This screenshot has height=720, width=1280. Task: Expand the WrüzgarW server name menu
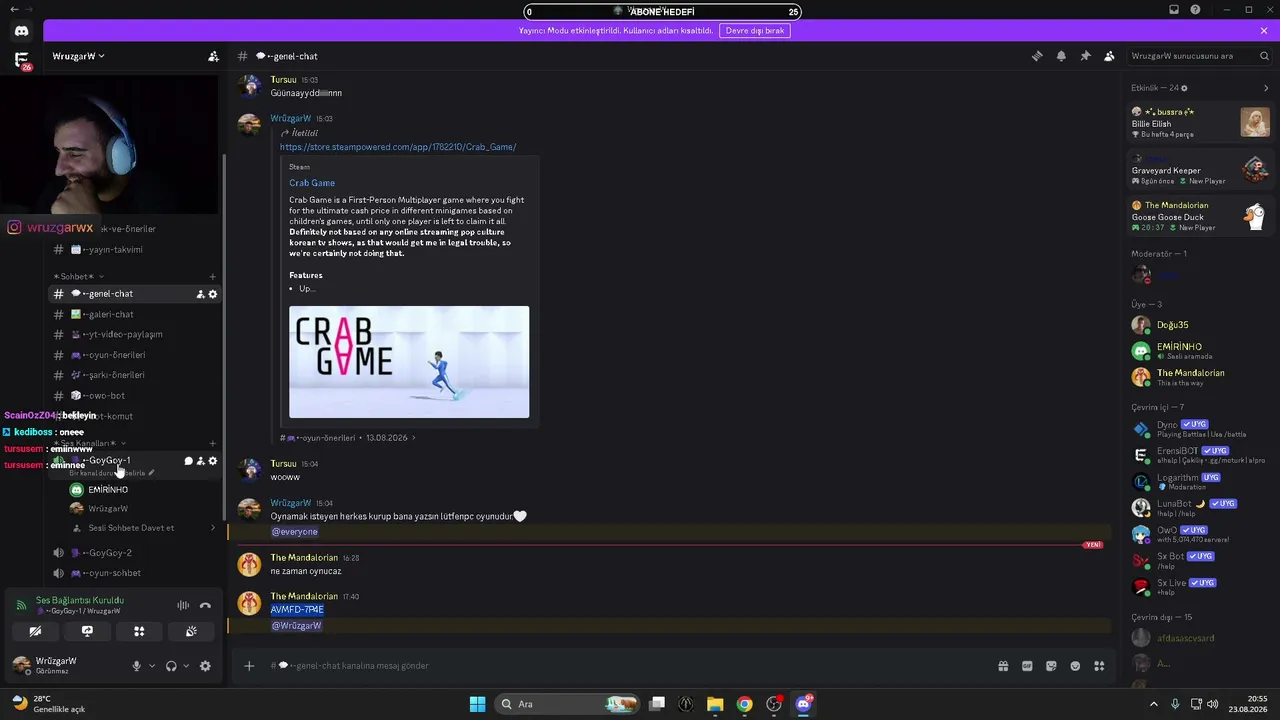click(79, 56)
